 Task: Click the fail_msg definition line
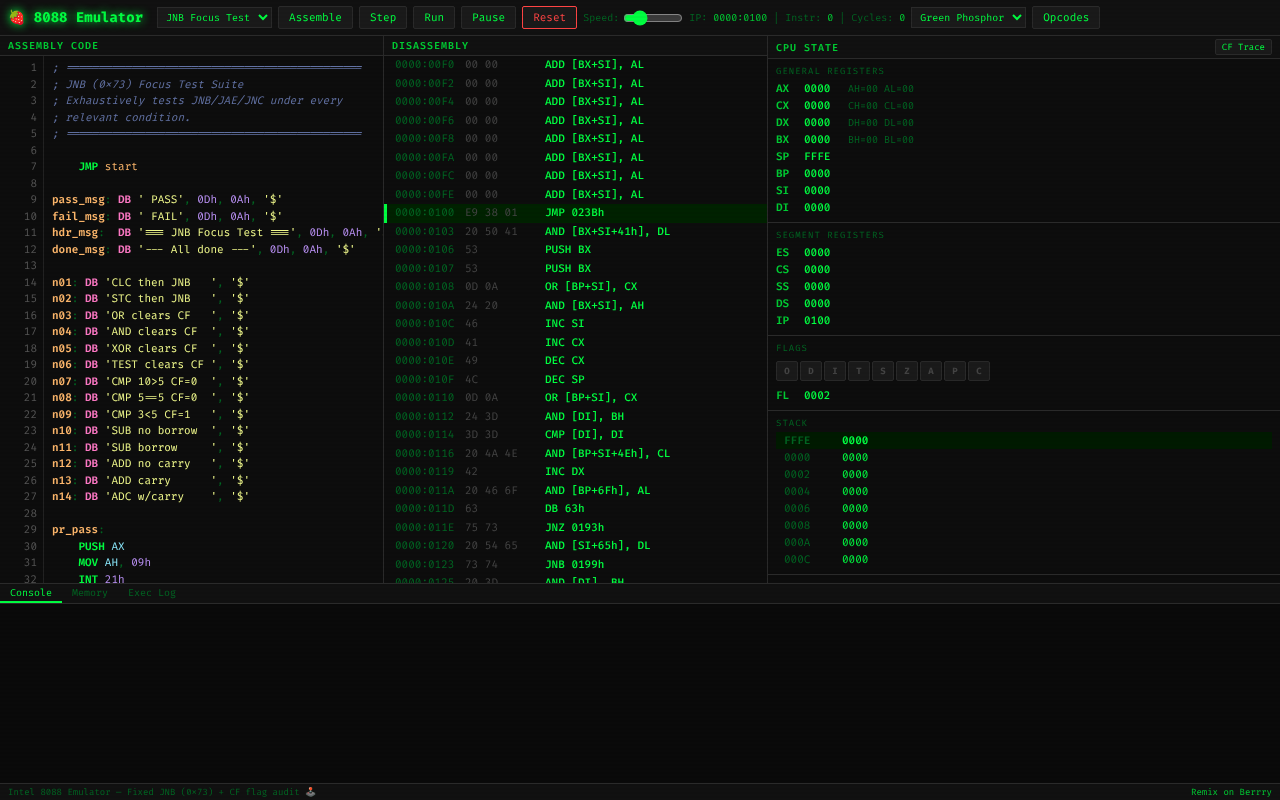(x=167, y=216)
